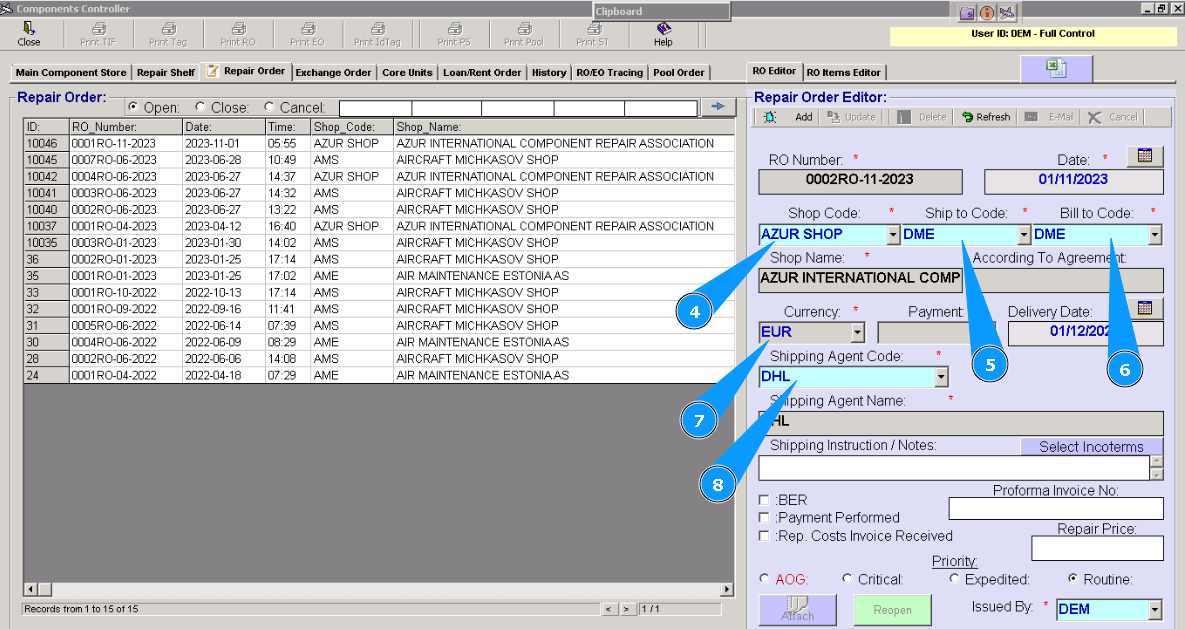Click the Close toolbar icon
The height and width of the screenshot is (629, 1185).
29,29
